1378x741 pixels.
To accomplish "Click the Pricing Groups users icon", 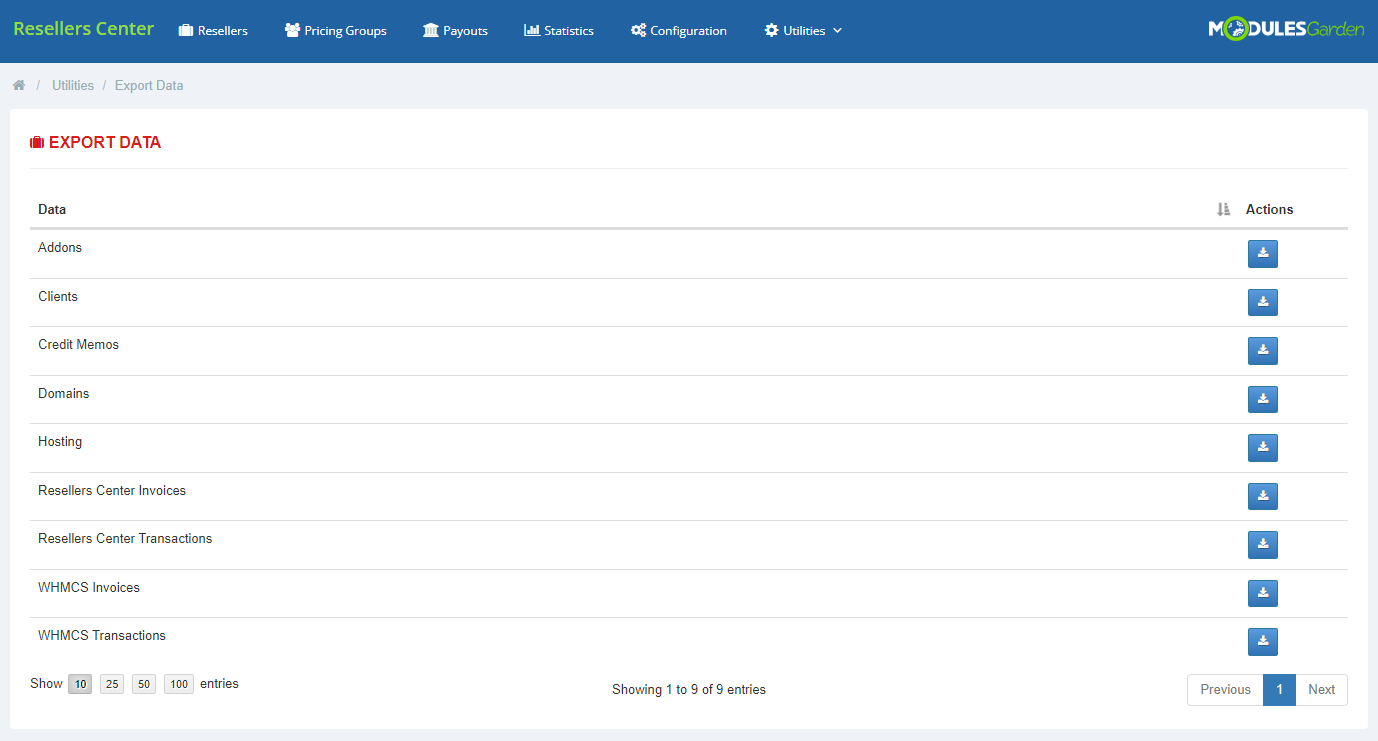I will tap(292, 30).
